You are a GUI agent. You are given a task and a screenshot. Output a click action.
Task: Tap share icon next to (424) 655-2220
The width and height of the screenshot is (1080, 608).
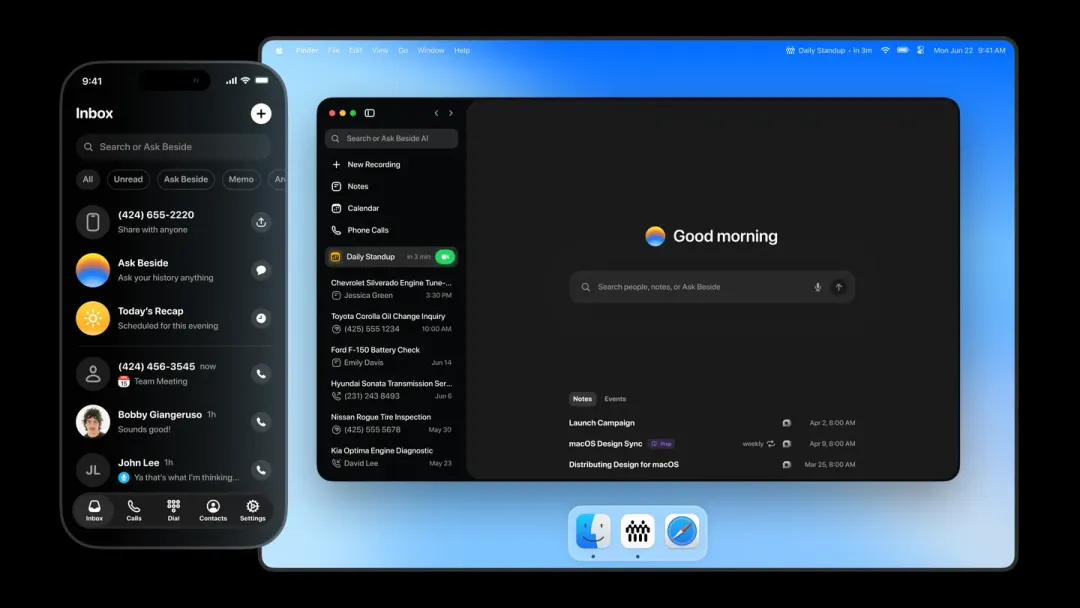261,222
